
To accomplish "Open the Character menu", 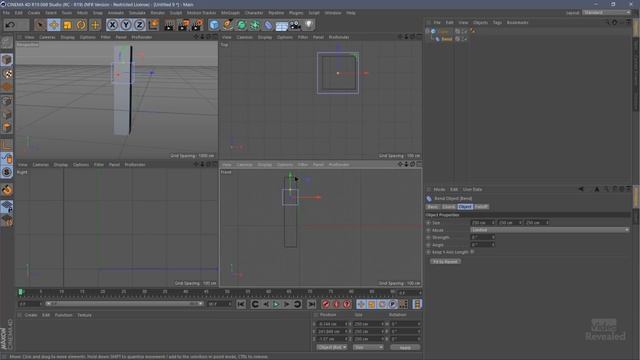I will (x=254, y=13).
